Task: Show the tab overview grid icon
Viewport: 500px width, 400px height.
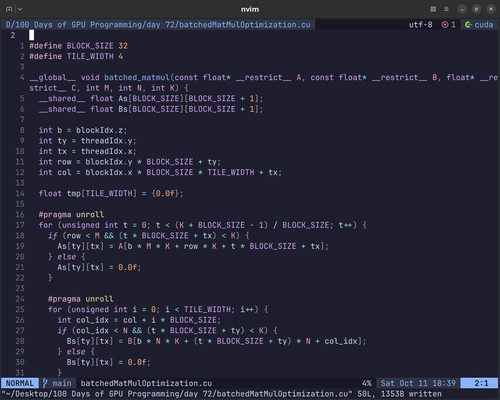Action: [433, 9]
